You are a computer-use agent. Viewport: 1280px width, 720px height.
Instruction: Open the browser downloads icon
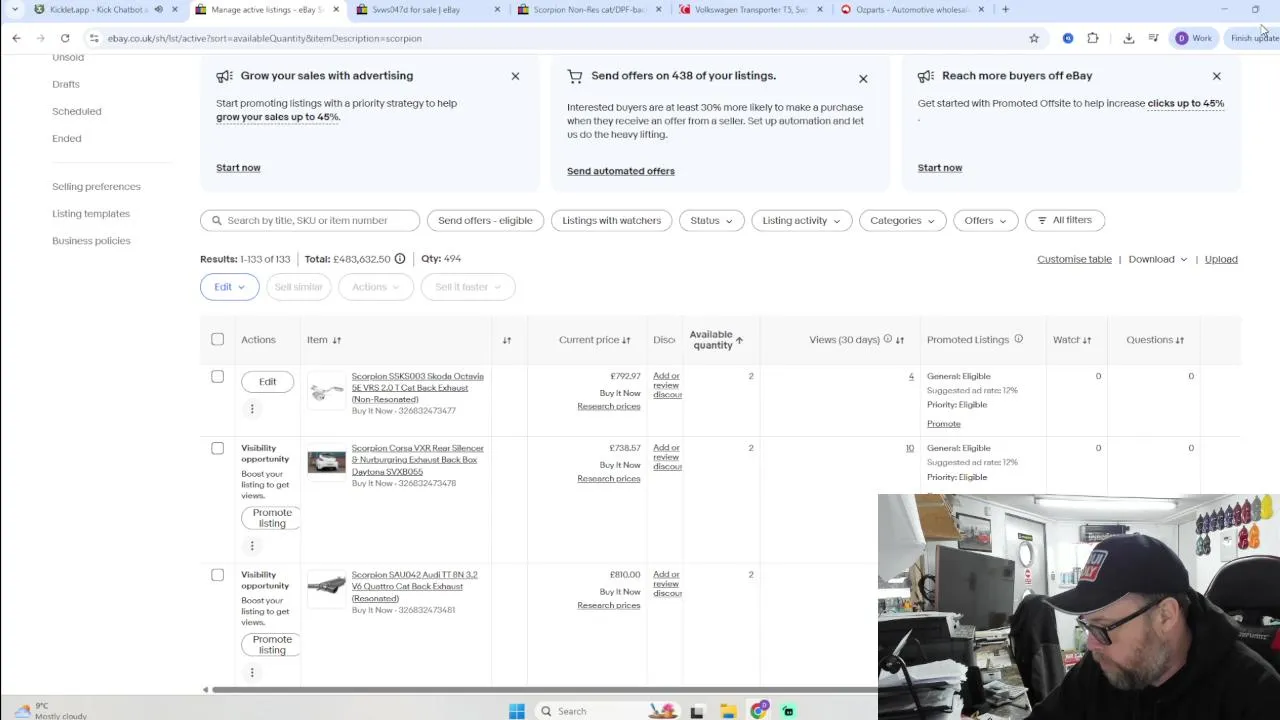coord(1129,38)
